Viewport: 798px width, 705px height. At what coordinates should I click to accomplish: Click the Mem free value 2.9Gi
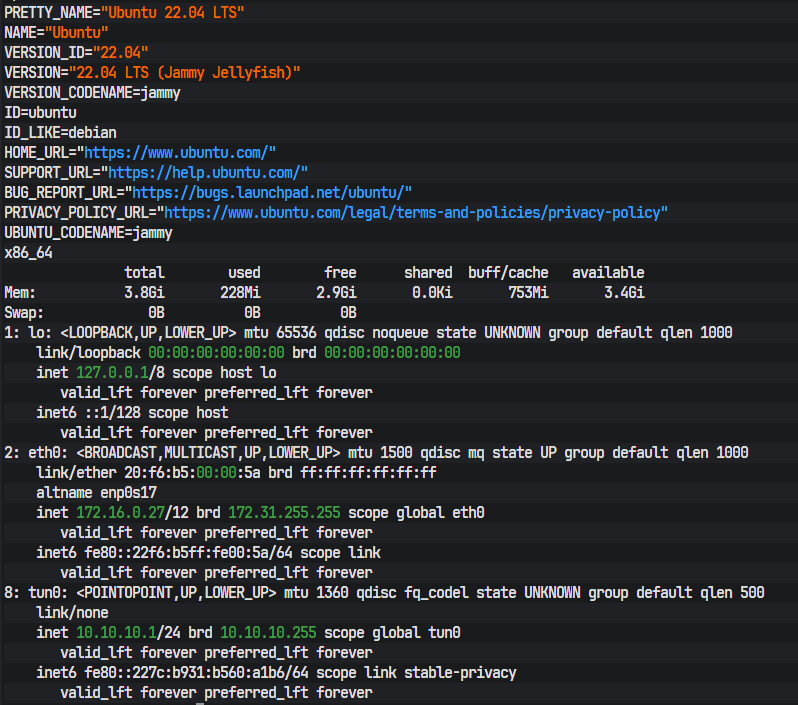click(336, 293)
